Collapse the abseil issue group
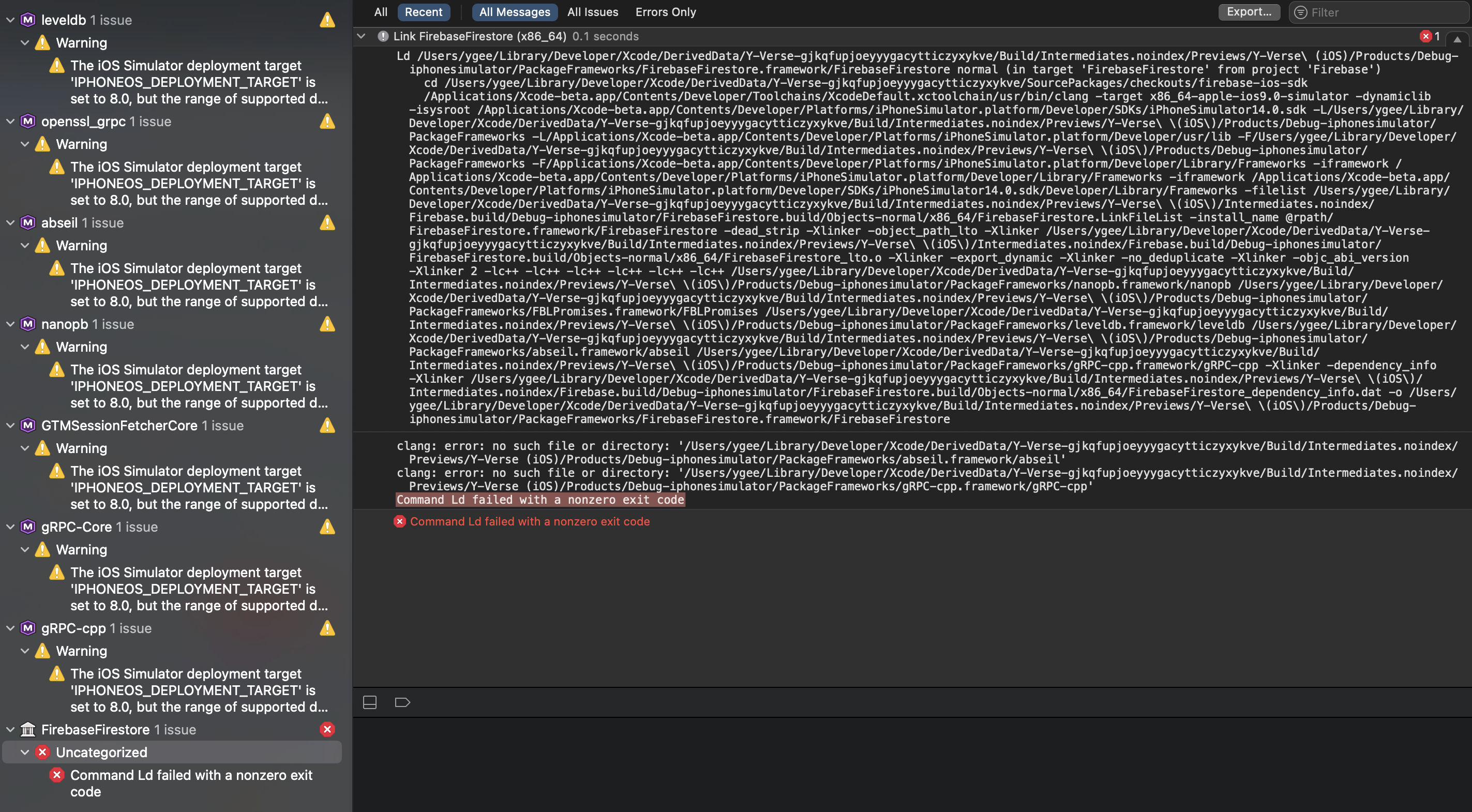This screenshot has height=812, width=1472. [x=10, y=223]
